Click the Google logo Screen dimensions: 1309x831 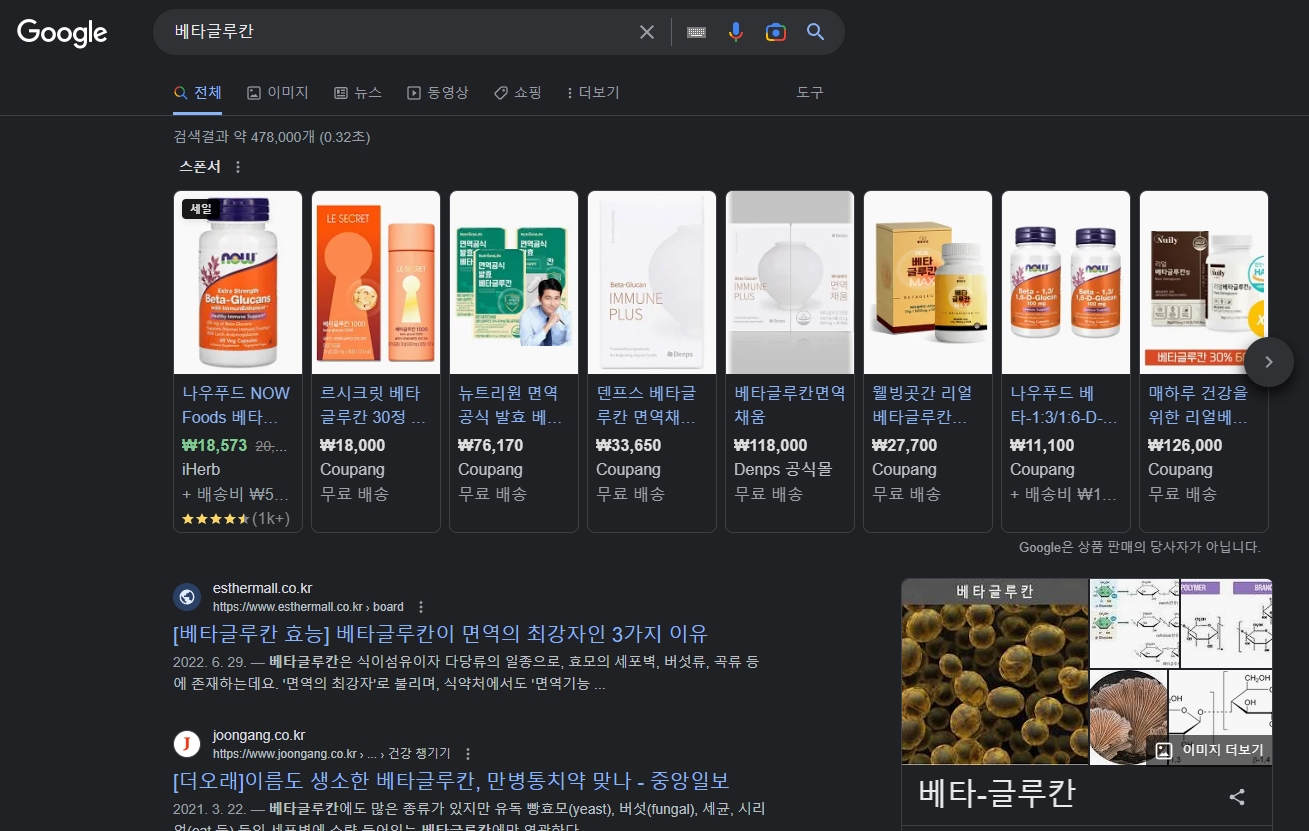point(62,33)
